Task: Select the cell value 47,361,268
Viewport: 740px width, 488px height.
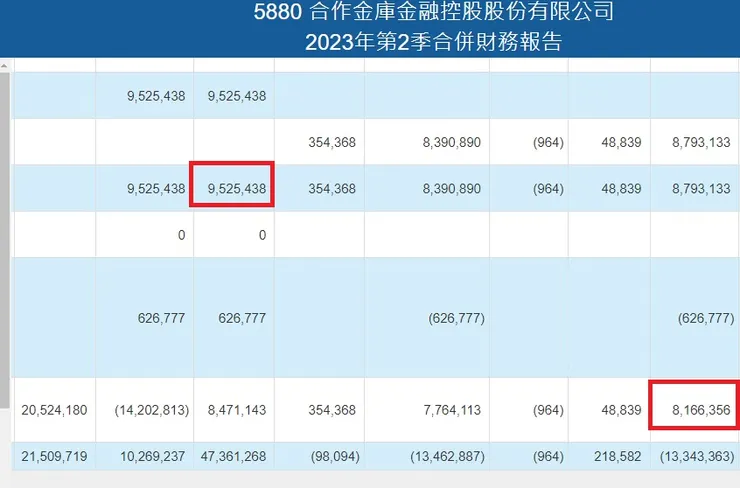Action: coord(233,456)
